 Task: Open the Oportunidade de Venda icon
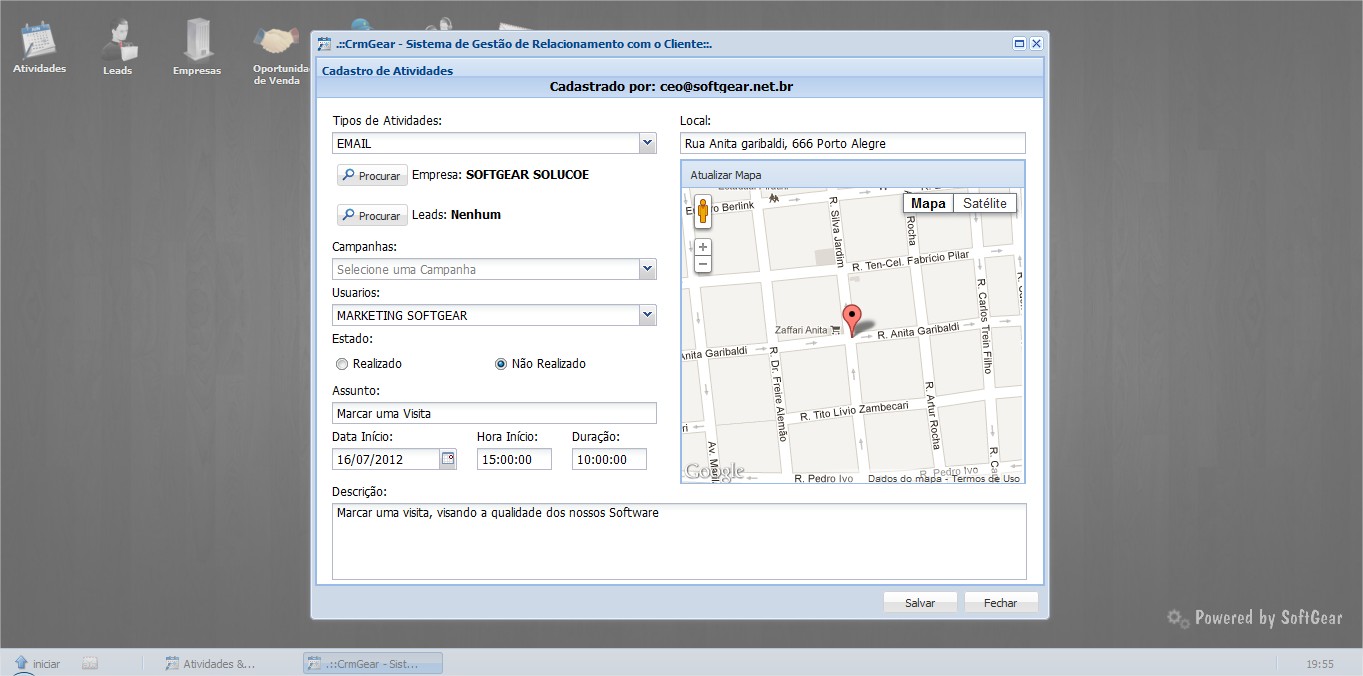pyautogui.click(x=276, y=50)
